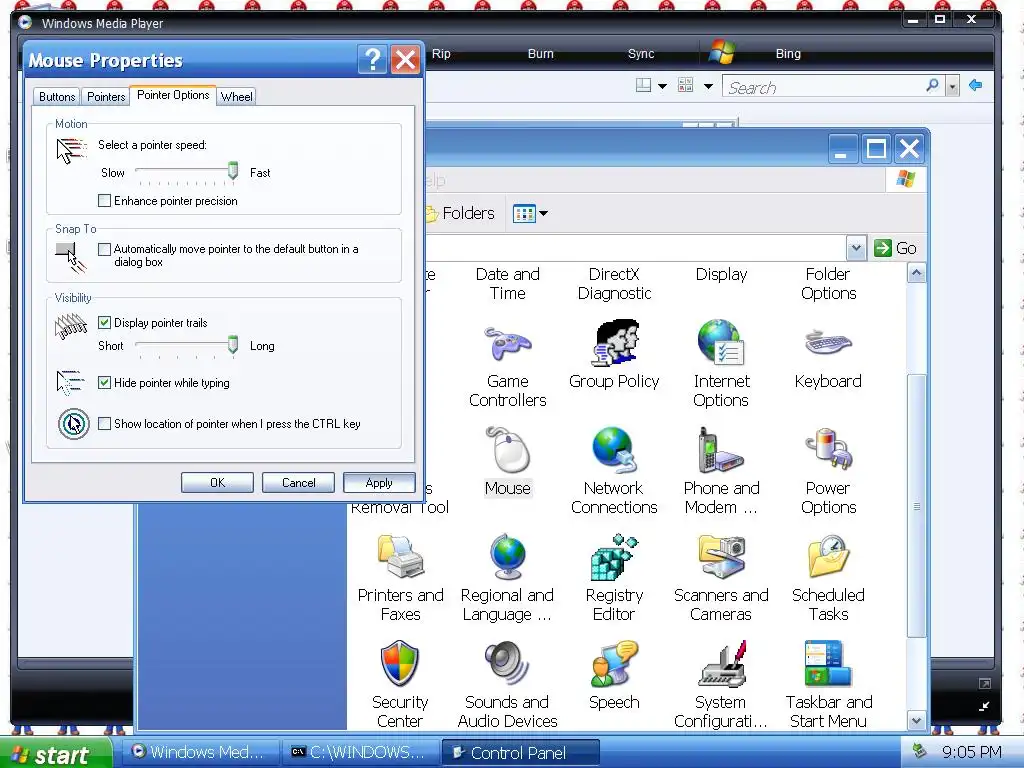The height and width of the screenshot is (768, 1024).
Task: Open the Burn tab in Media Player
Action: click(x=541, y=54)
